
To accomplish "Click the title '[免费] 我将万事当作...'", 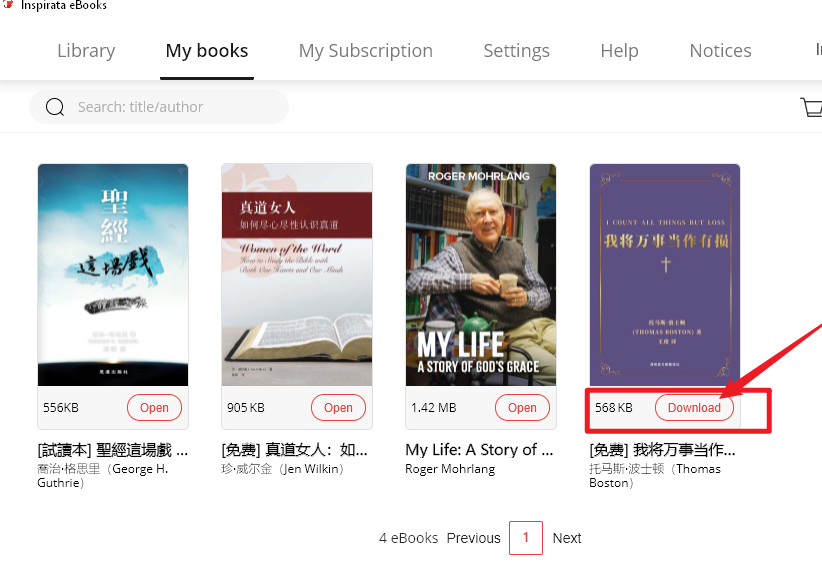I will point(662,450).
